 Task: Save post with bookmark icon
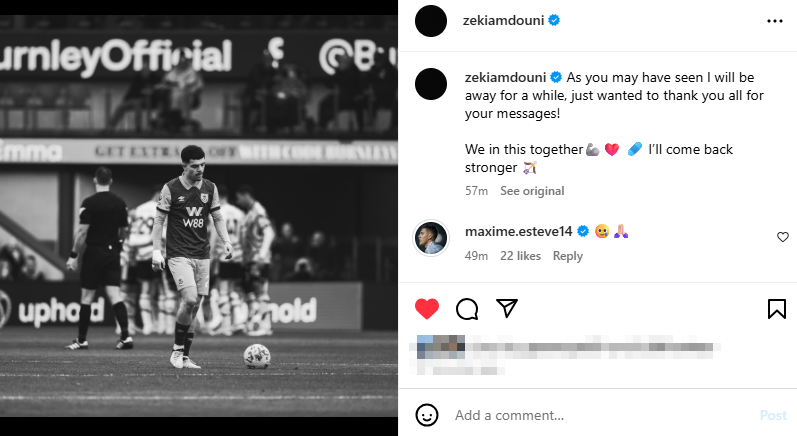(x=776, y=308)
